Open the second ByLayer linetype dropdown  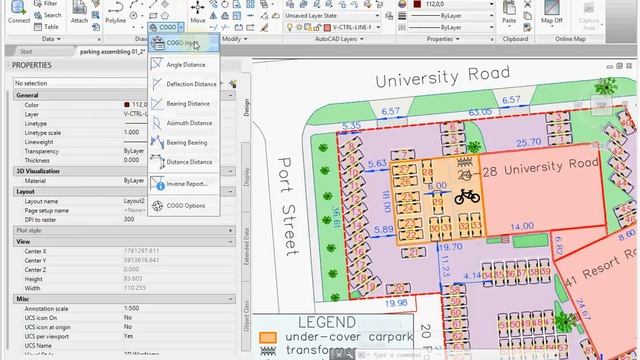tap(491, 27)
